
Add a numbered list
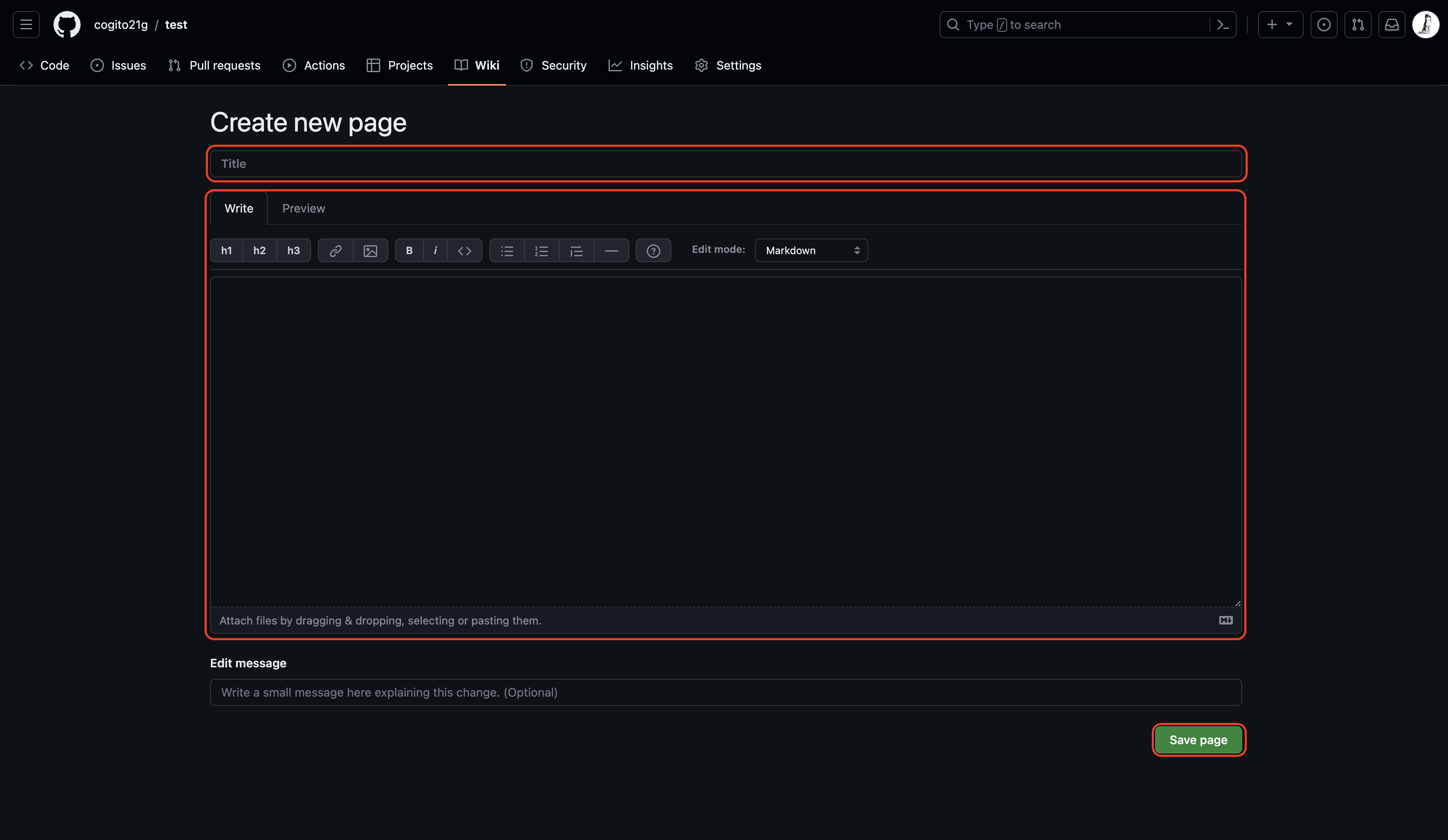541,250
